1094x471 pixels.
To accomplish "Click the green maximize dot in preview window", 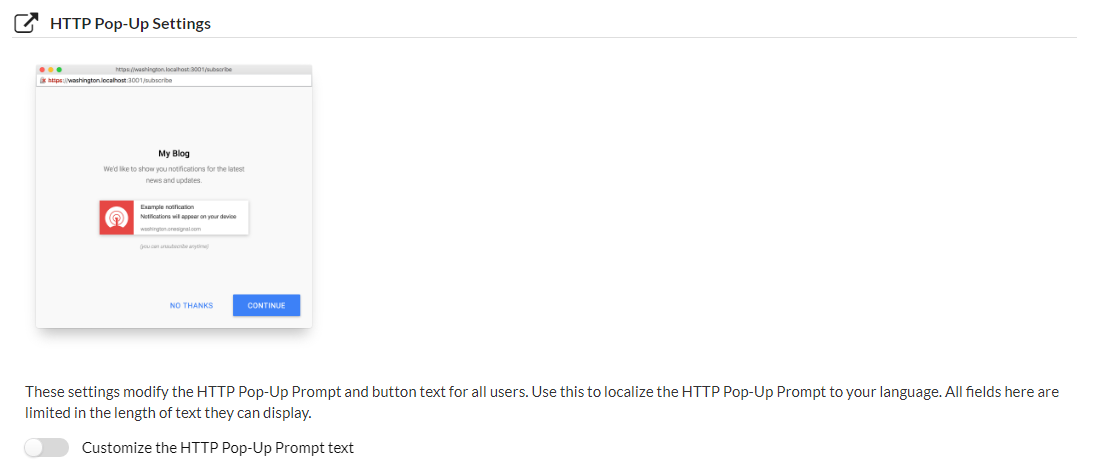I will [59, 70].
